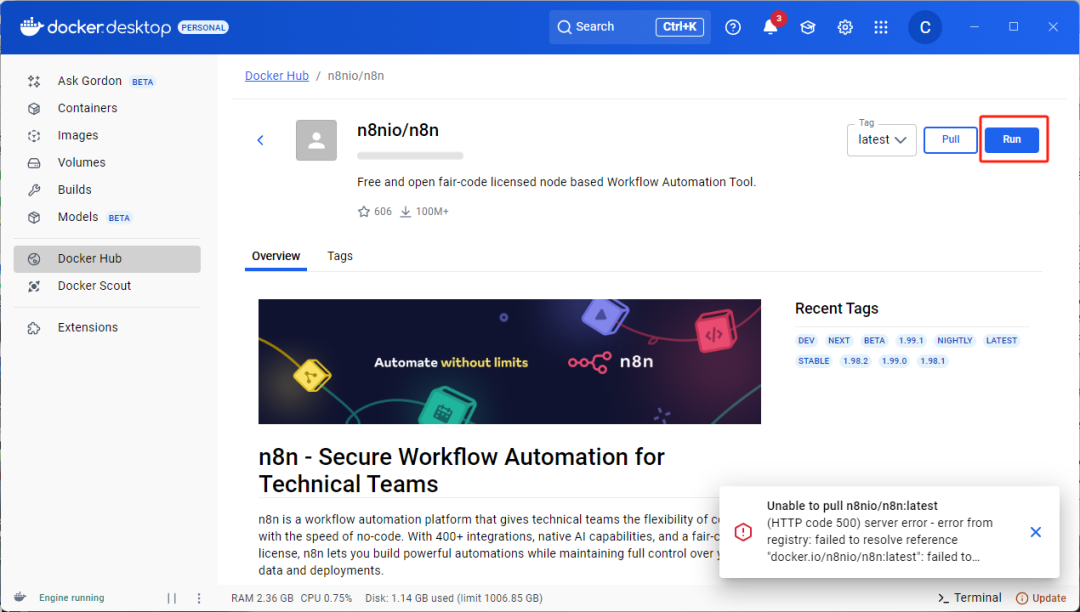1080x612 pixels.
Task: Click the 100M+ downloads icon
Action: tap(406, 211)
